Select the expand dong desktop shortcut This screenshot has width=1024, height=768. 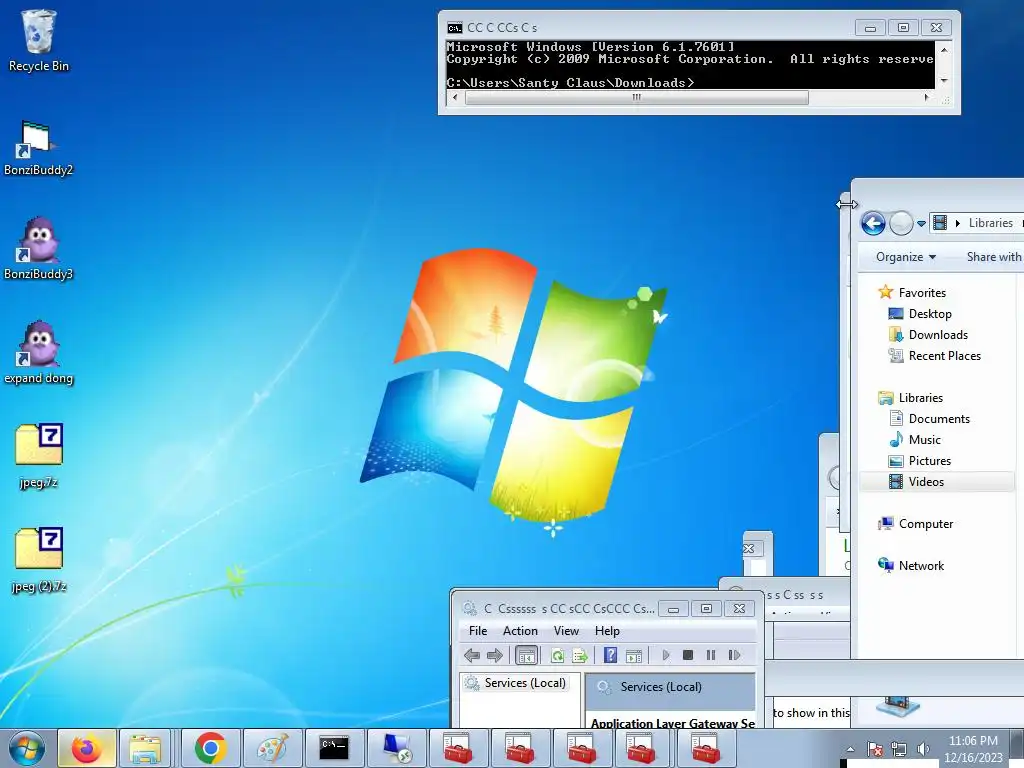[38, 353]
